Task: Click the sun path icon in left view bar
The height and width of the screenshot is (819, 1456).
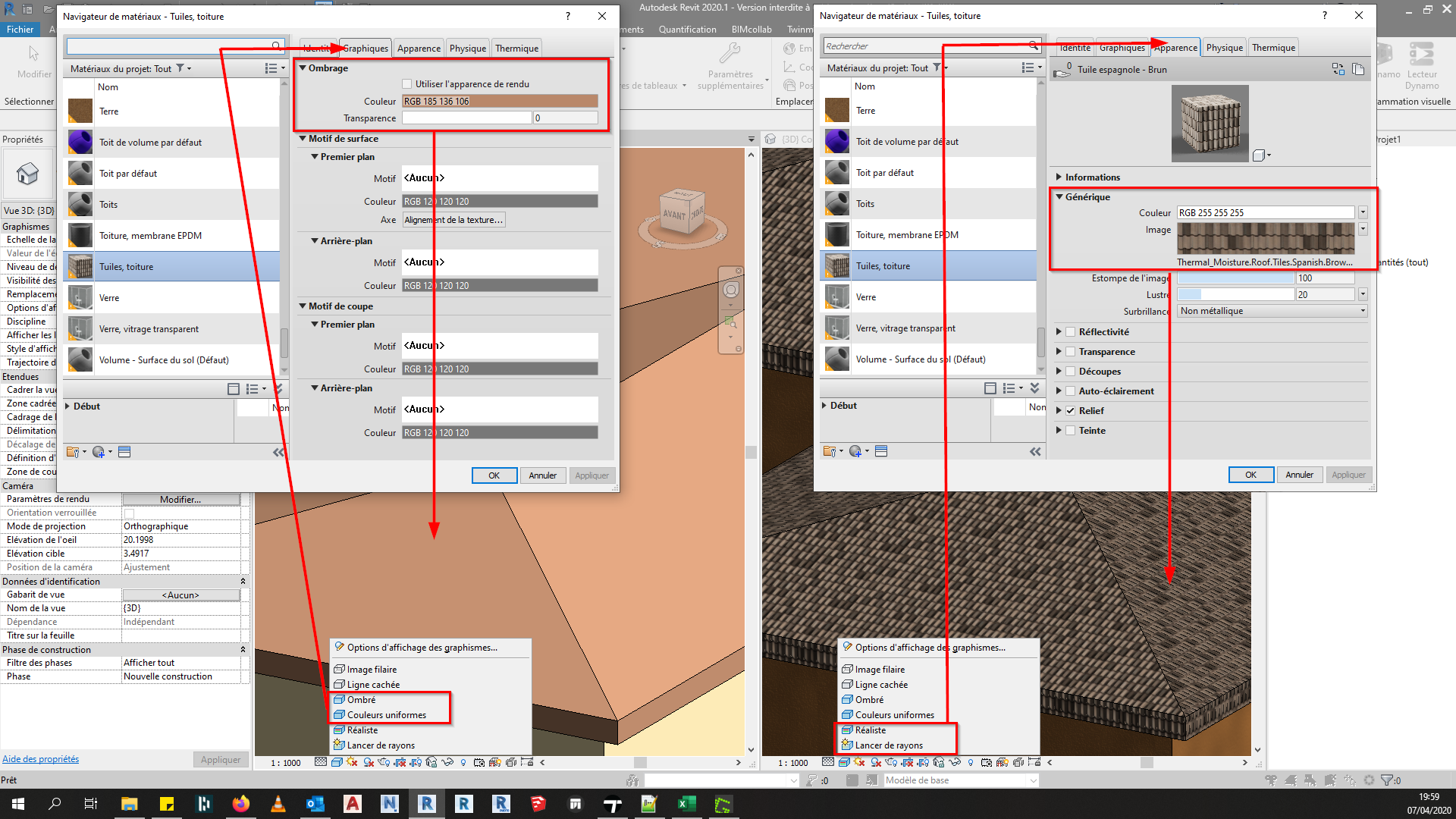Action: tap(352, 762)
